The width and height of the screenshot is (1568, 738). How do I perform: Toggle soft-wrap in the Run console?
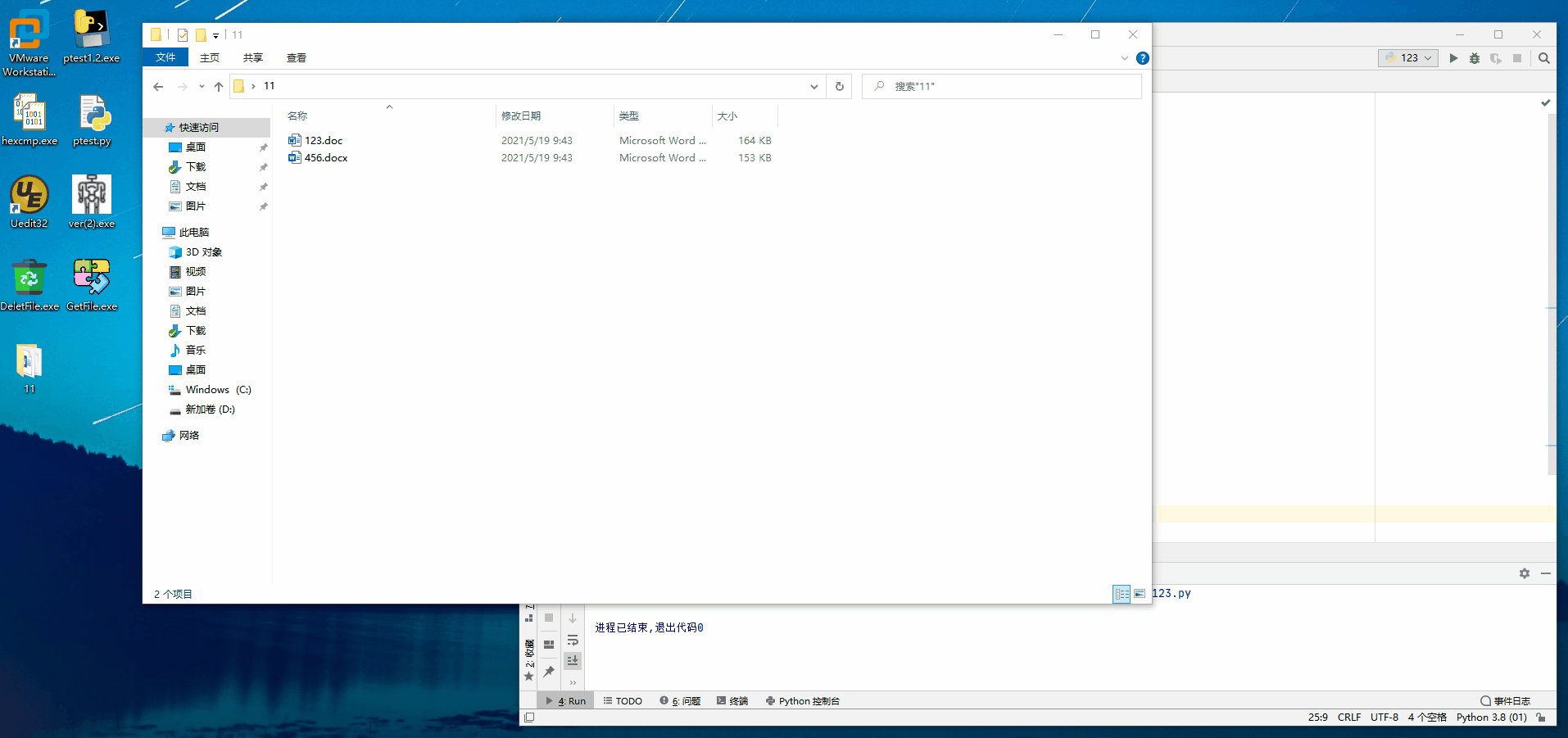click(573, 640)
